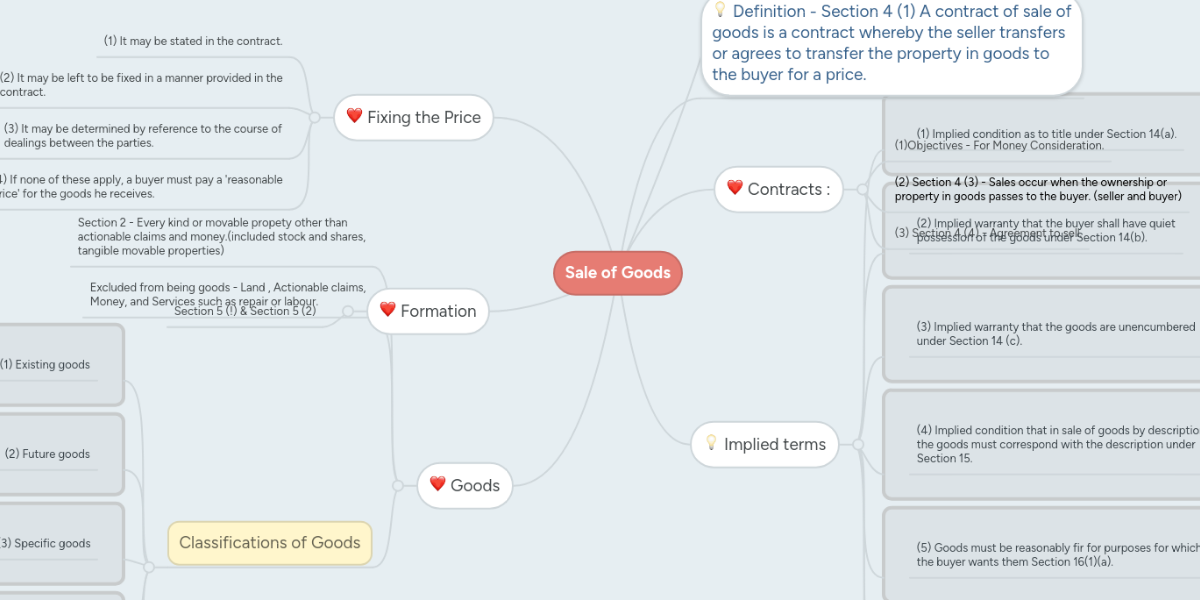Collapse the Fixing the Price branch circle
The image size is (1200, 600).
315,117
